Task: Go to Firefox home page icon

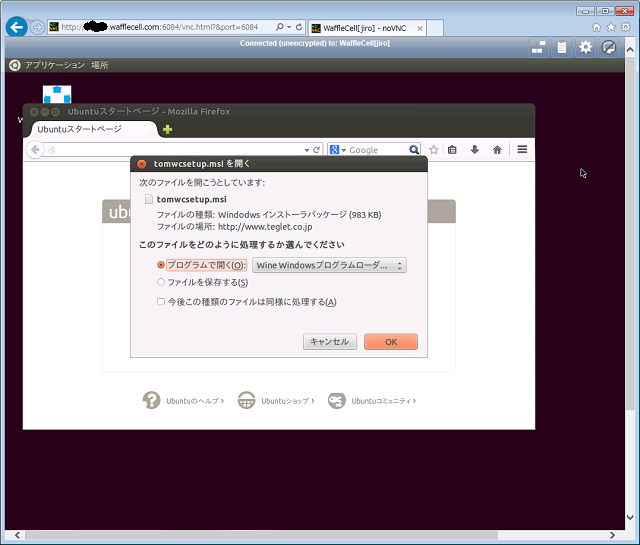Action: click(497, 150)
